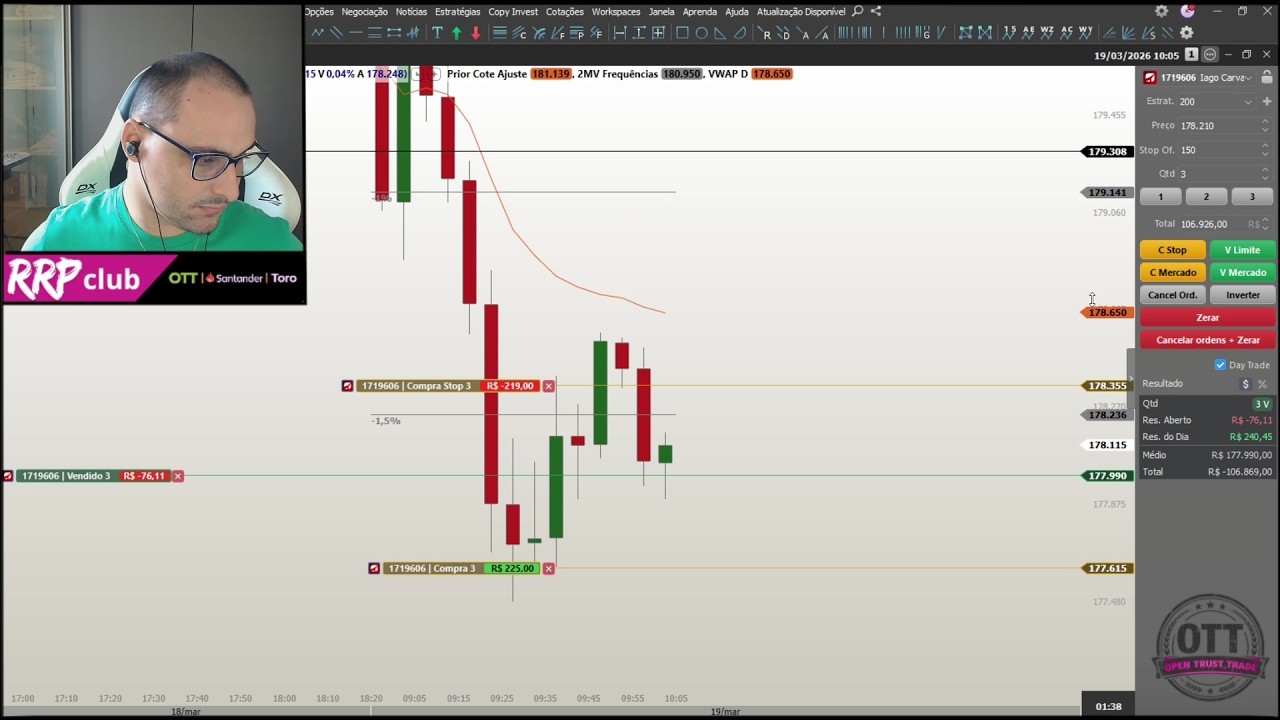This screenshot has width=1280, height=720.
Task: Click the C Stop button
Action: tap(1172, 250)
